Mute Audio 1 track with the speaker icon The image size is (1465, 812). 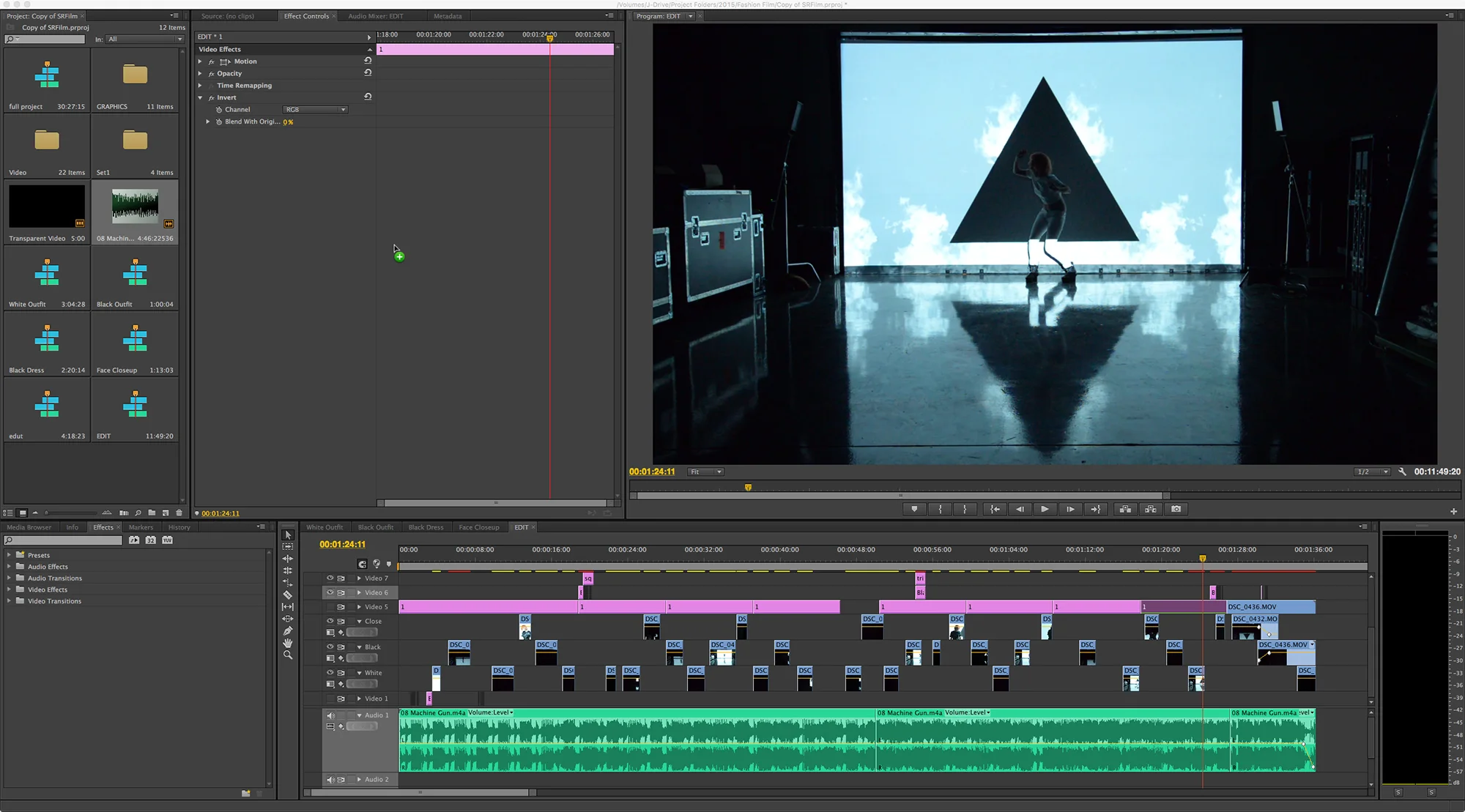tap(330, 715)
